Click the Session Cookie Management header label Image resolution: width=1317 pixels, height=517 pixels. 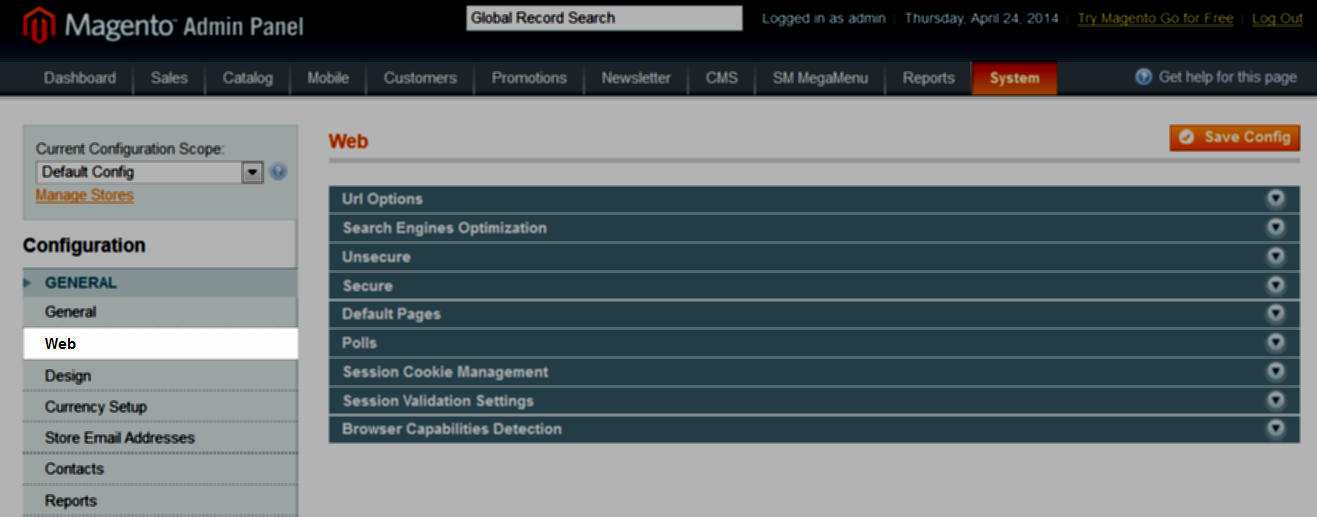(x=445, y=372)
